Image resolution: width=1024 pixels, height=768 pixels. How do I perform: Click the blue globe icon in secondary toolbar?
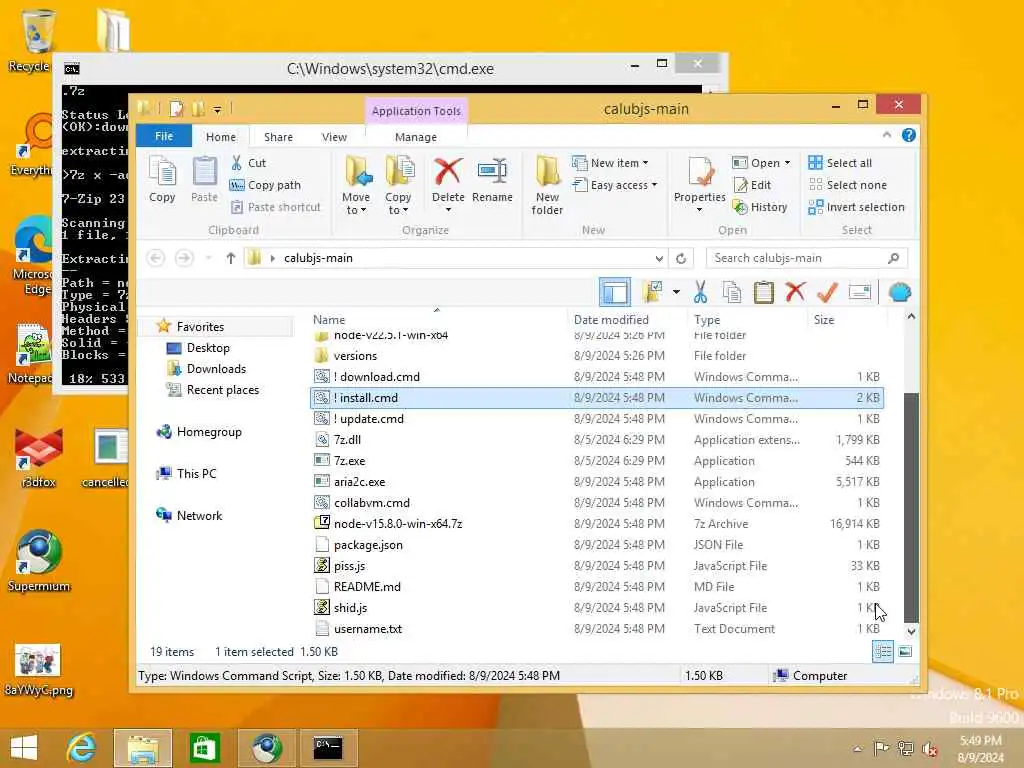[x=899, y=292]
